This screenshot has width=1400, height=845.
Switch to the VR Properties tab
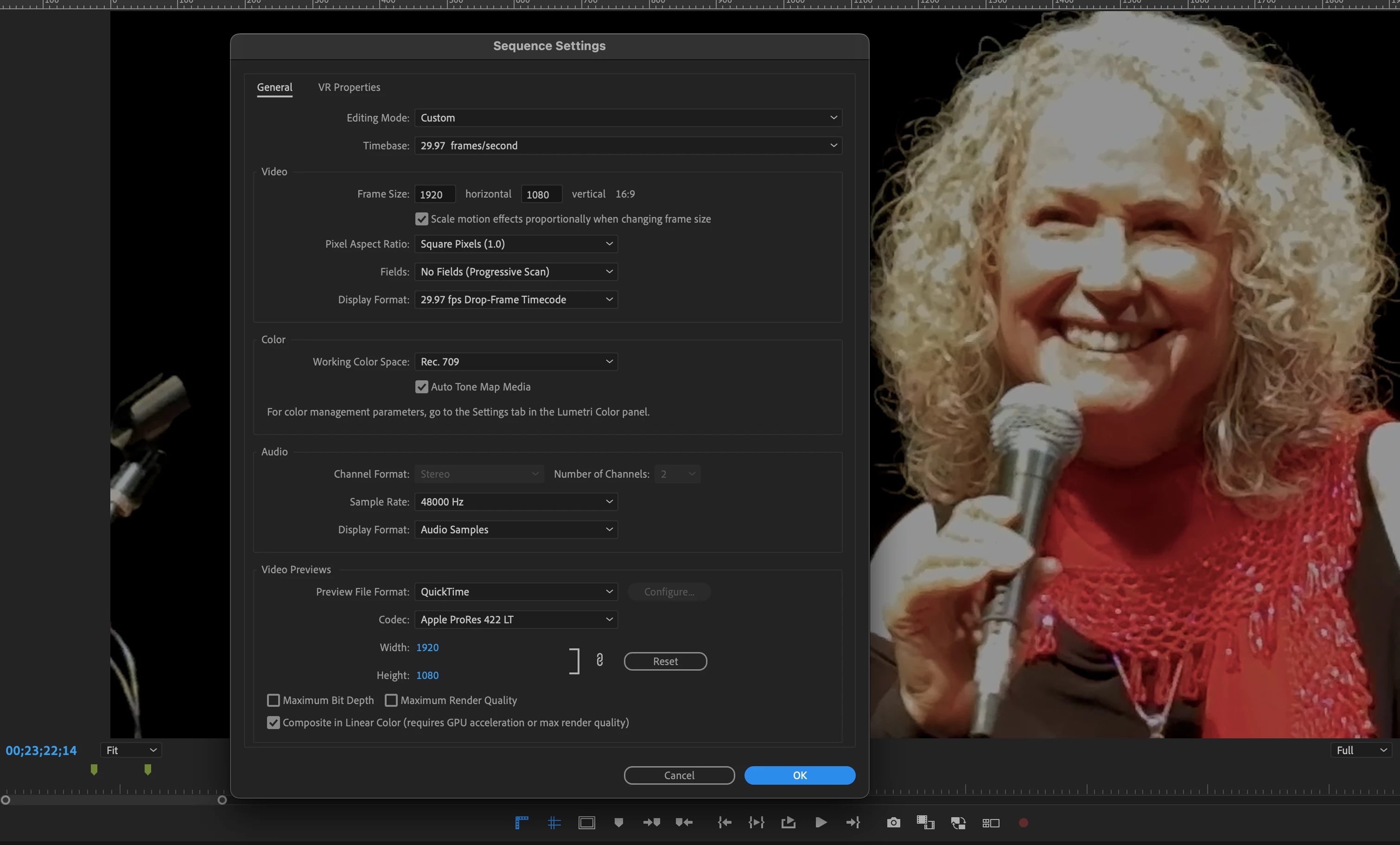pos(349,87)
